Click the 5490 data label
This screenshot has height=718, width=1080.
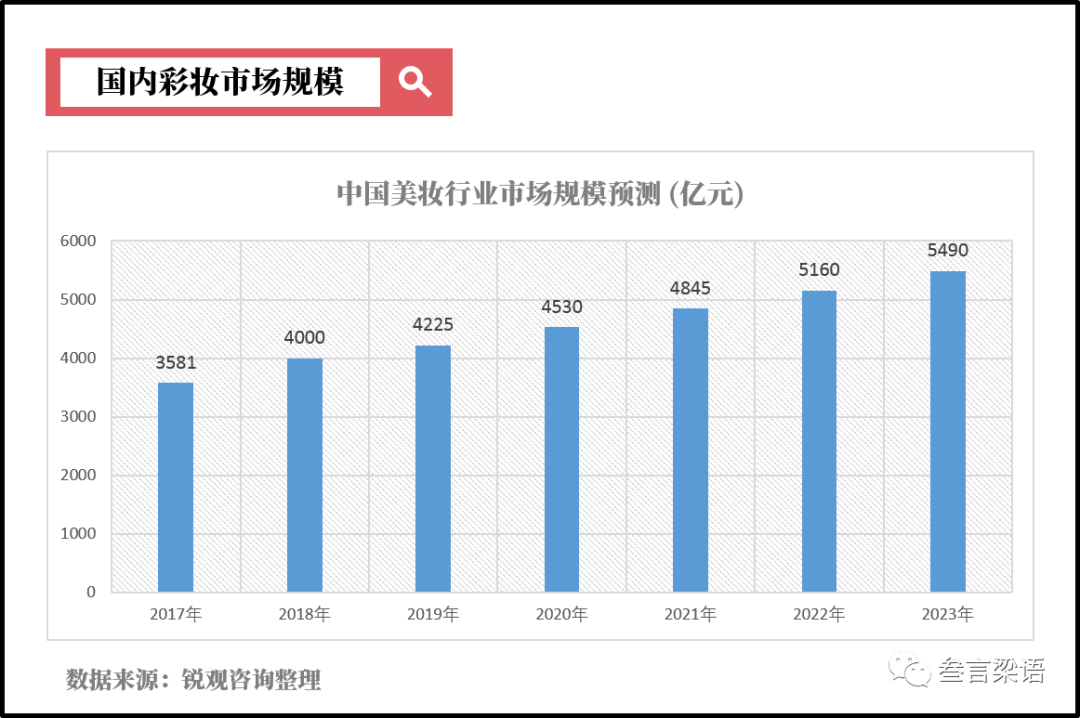pyautogui.click(x=948, y=251)
